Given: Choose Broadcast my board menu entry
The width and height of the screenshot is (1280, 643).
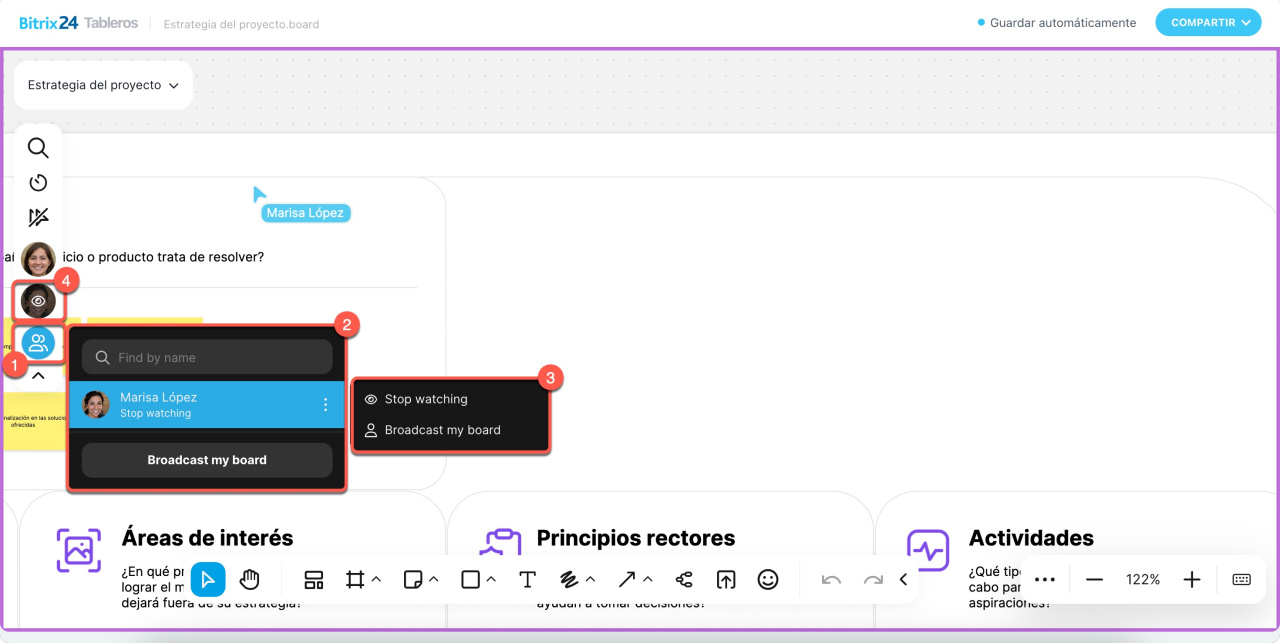Looking at the screenshot, I should [442, 430].
